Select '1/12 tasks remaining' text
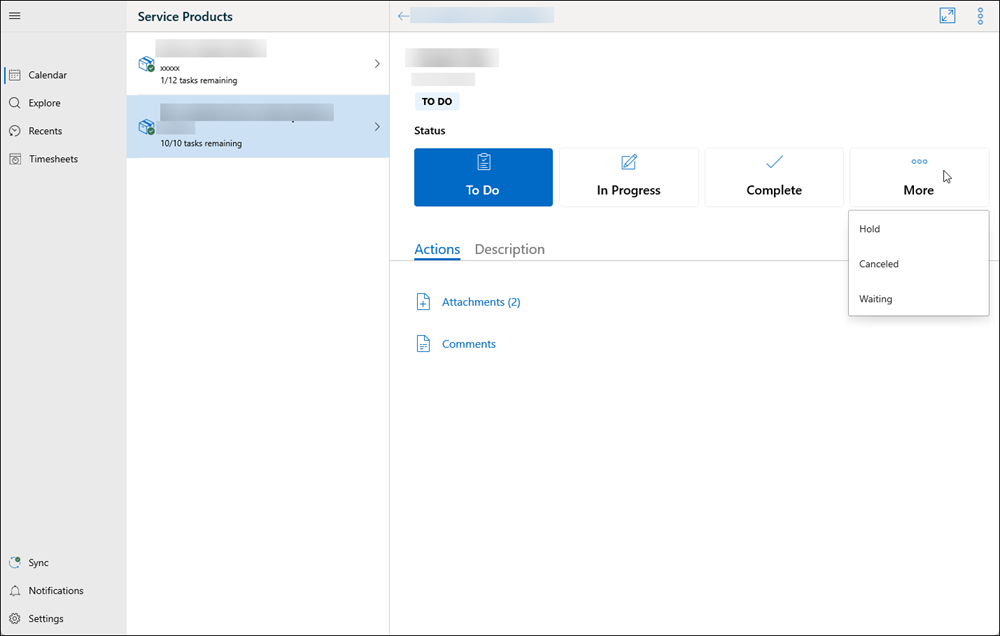1000x636 pixels. point(199,80)
